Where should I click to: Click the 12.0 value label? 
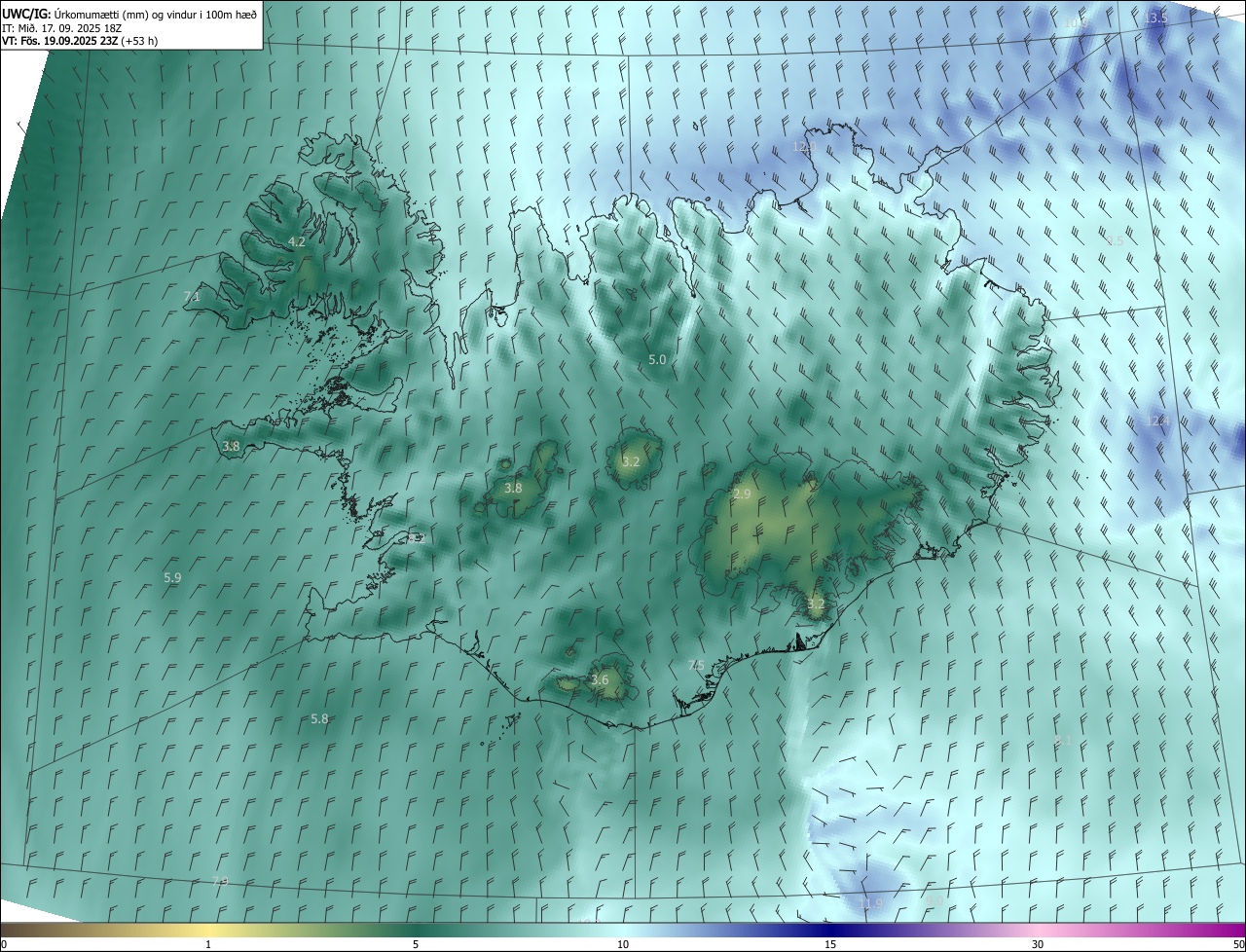pos(804,146)
